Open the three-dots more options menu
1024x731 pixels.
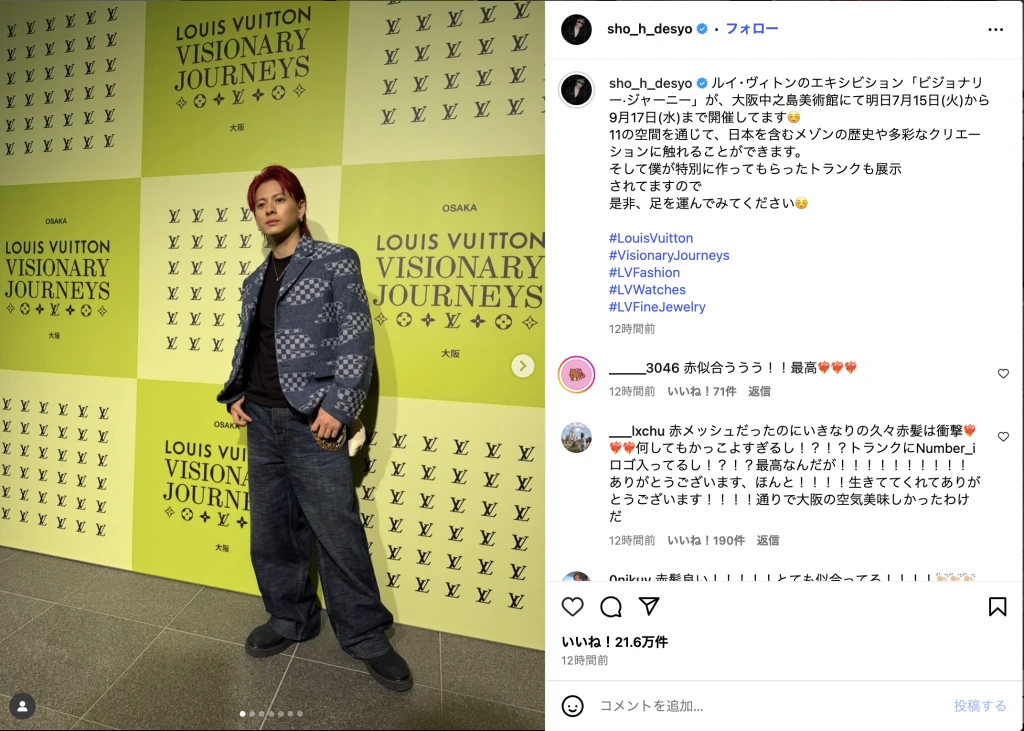pos(995,29)
